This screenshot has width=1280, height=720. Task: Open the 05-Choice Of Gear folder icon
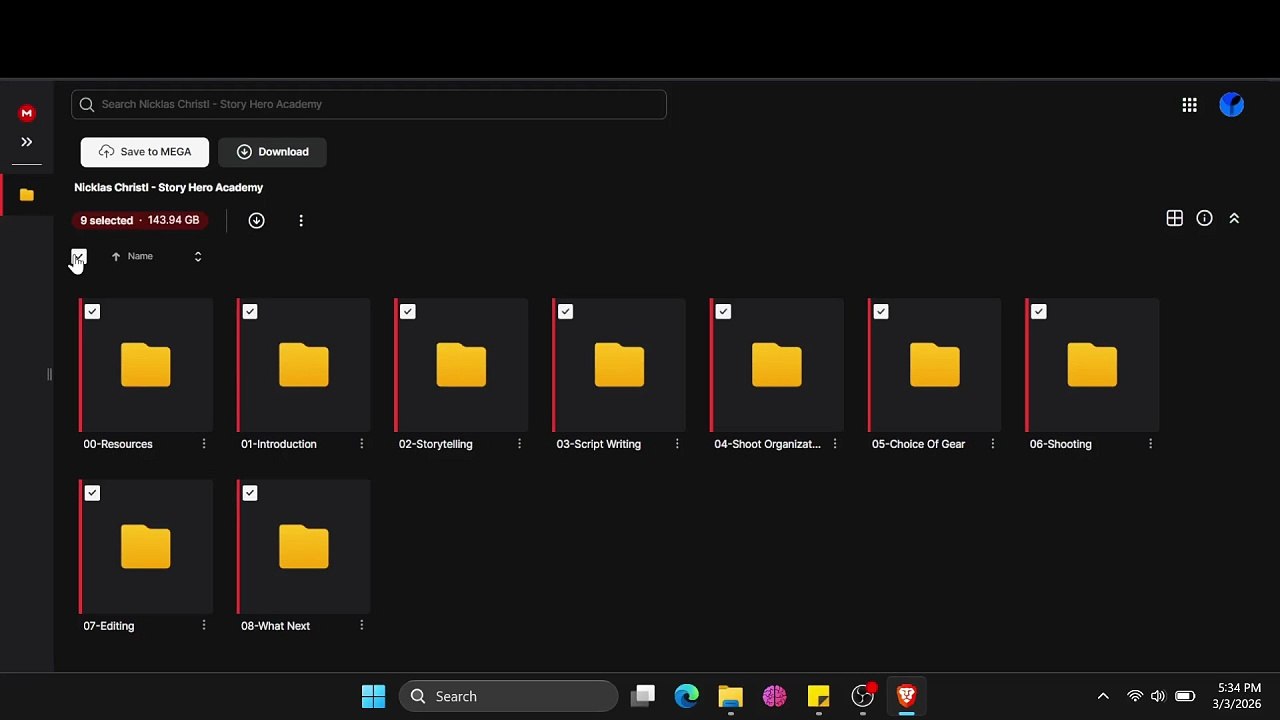pos(935,365)
